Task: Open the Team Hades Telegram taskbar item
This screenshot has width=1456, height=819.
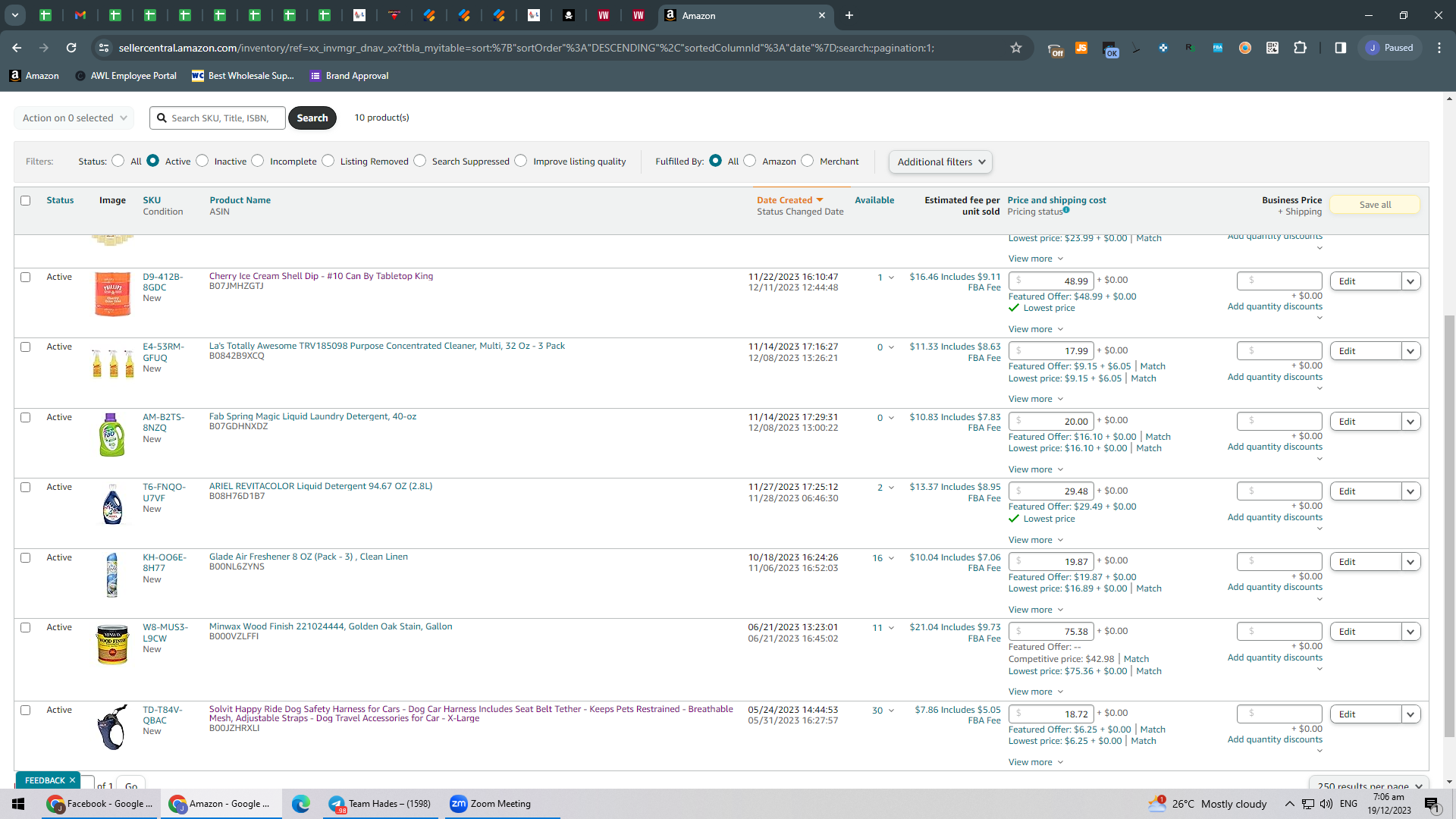Action: [380, 804]
